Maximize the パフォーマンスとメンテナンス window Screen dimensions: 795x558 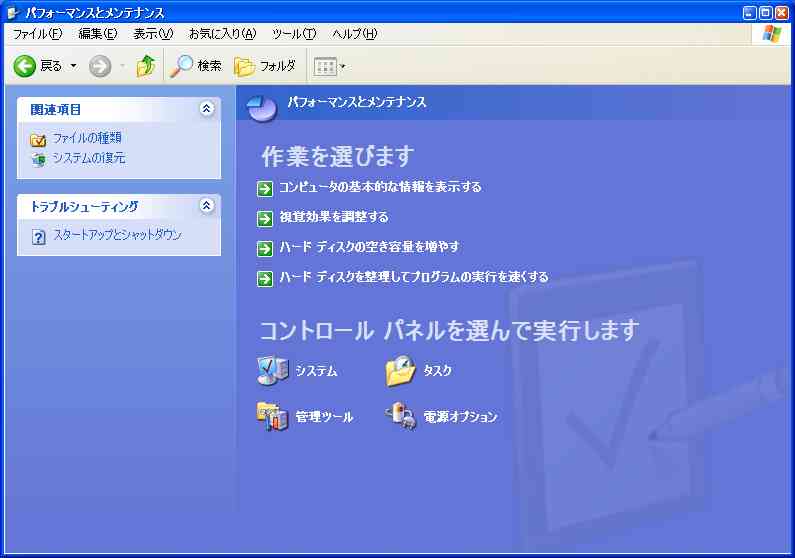(766, 13)
